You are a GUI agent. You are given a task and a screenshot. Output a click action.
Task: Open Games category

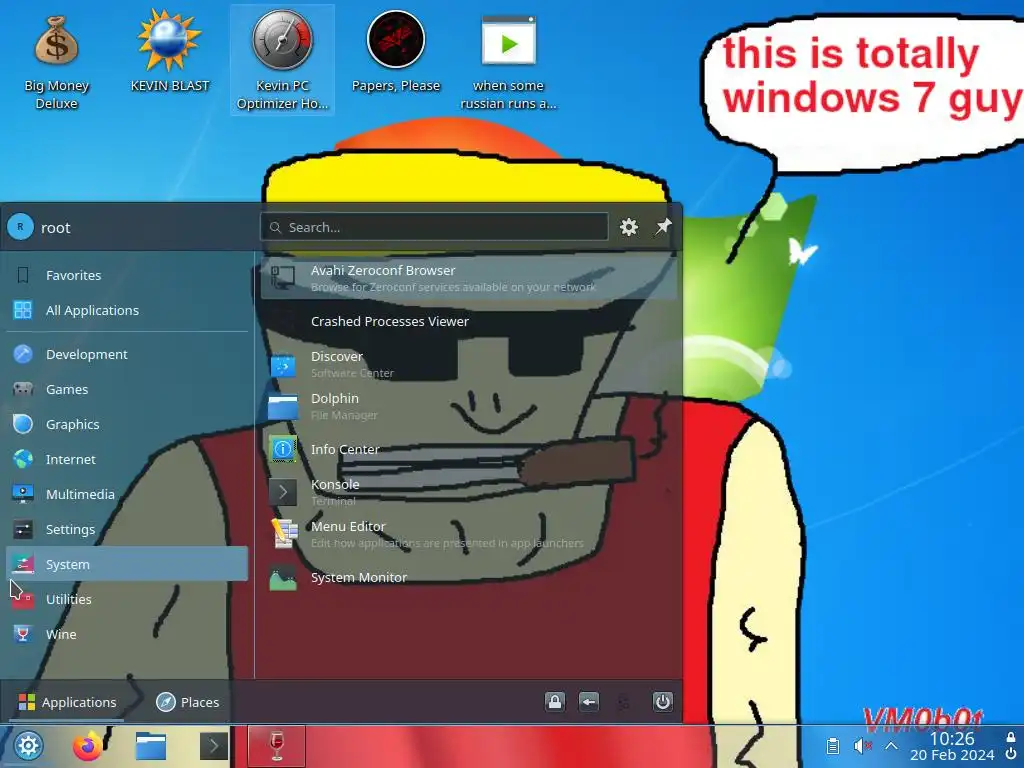[x=127, y=389]
